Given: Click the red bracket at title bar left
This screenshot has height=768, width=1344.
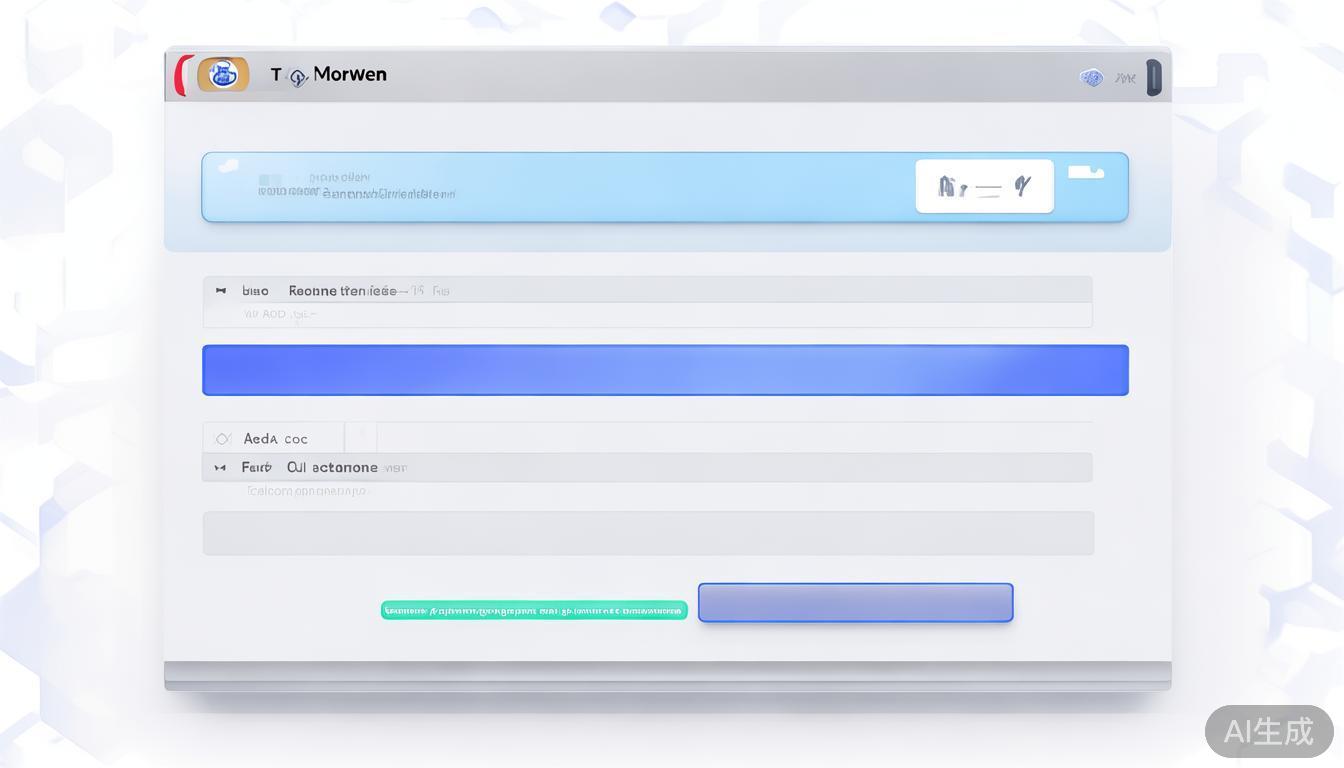Looking at the screenshot, I should tap(180, 76).
